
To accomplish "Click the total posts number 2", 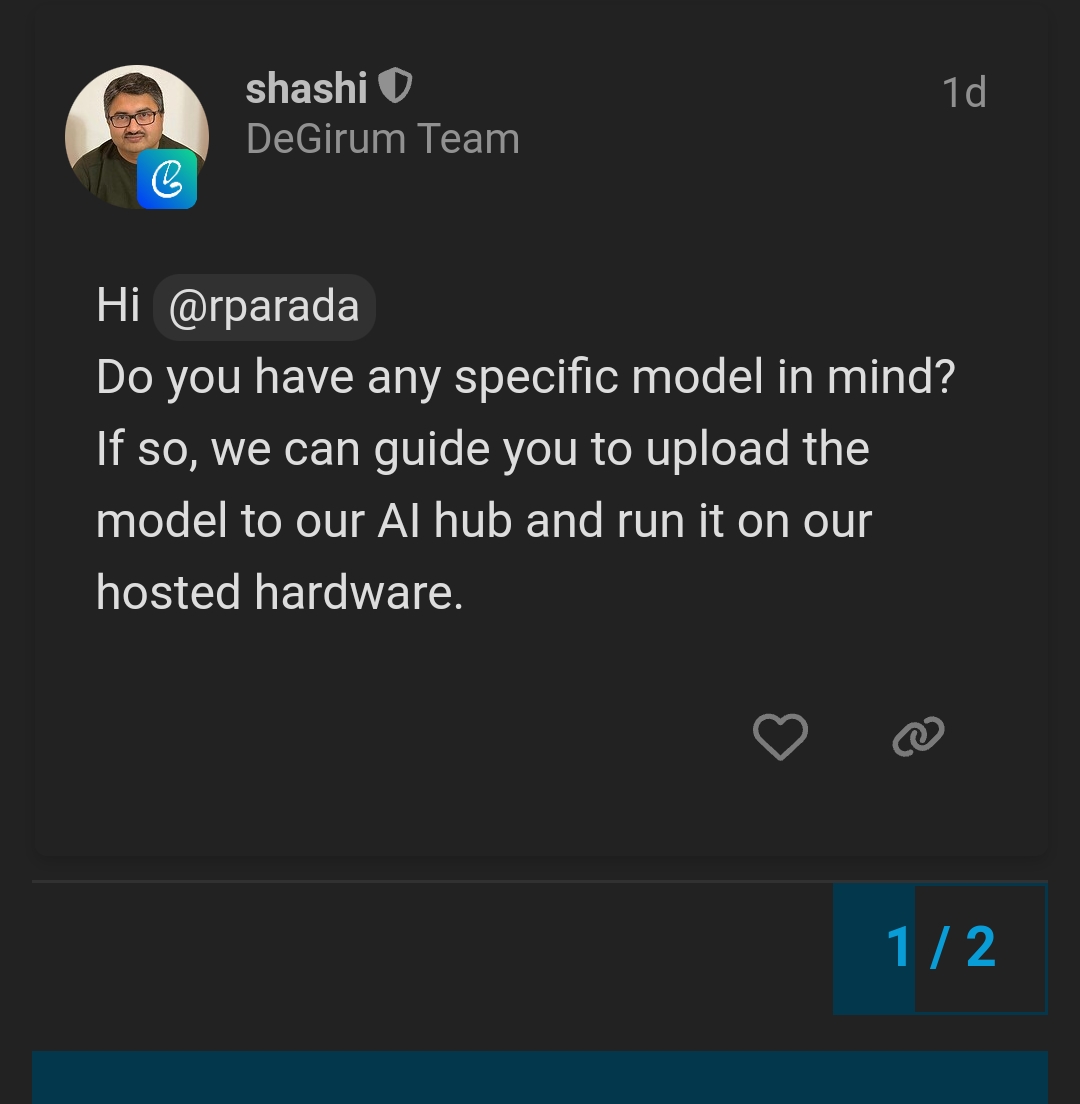I will (981, 947).
